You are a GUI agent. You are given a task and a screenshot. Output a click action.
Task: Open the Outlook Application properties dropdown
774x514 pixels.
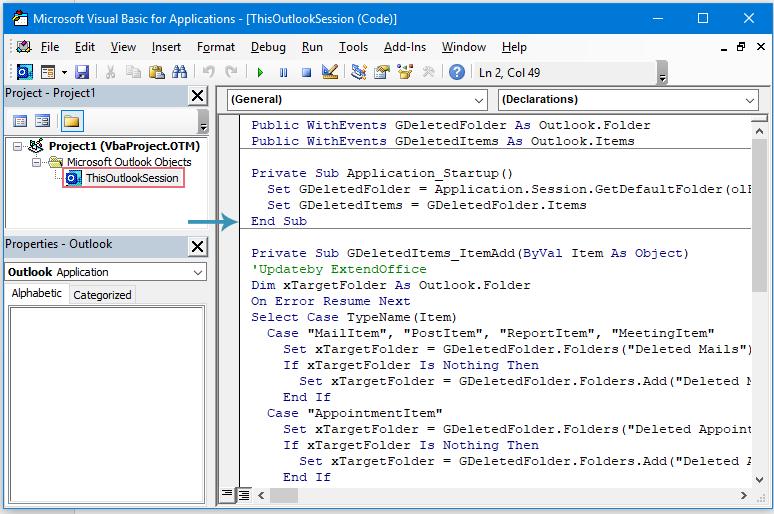coord(196,272)
